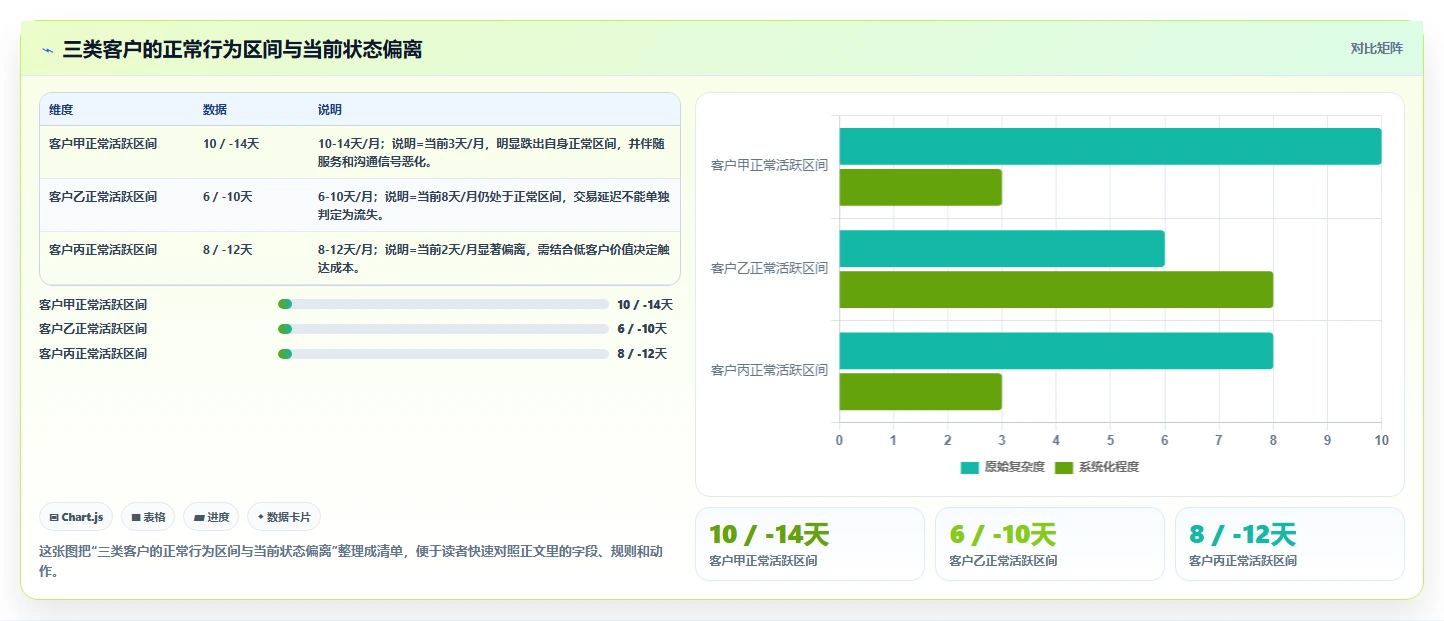Toggle the 系统化程度 legend swatch

coord(1064,467)
